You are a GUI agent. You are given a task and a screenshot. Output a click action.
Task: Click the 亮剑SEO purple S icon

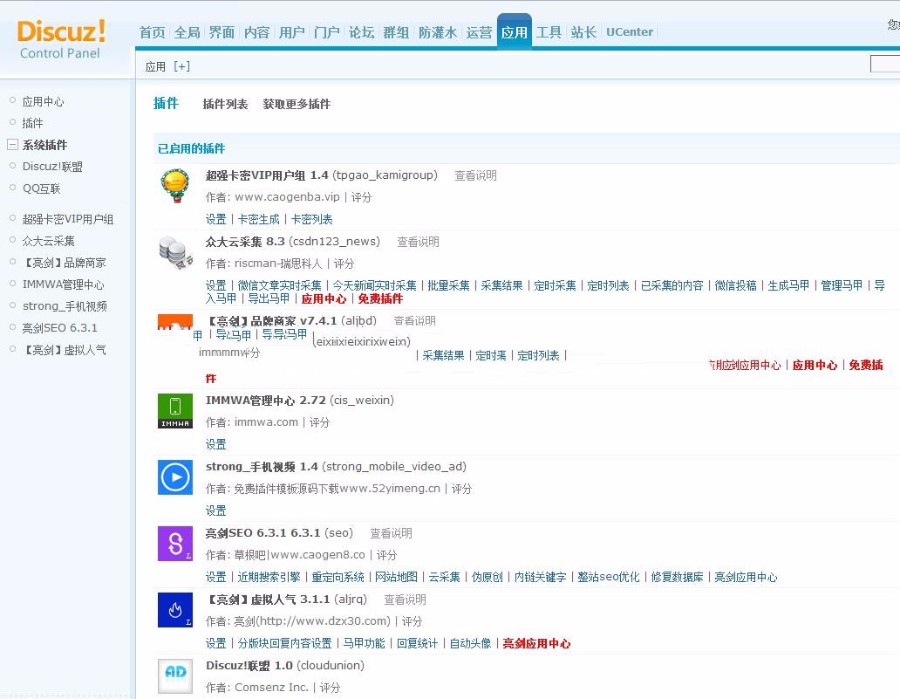(175, 545)
